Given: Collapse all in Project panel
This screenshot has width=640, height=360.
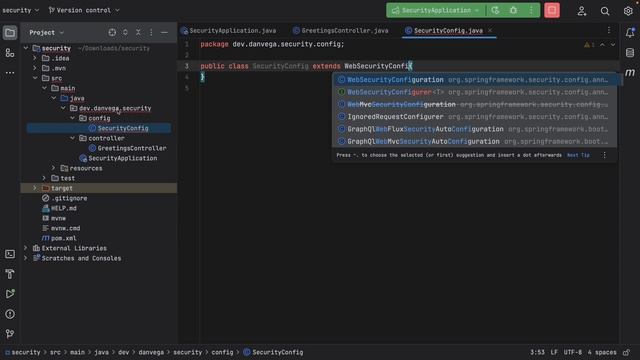Looking at the screenshot, I should pyautogui.click(x=138, y=32).
